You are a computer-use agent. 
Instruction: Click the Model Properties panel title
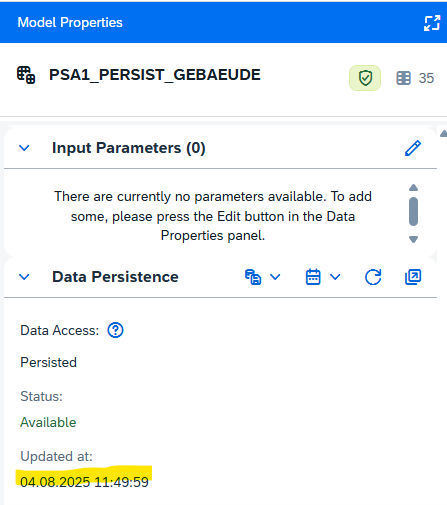coord(70,23)
